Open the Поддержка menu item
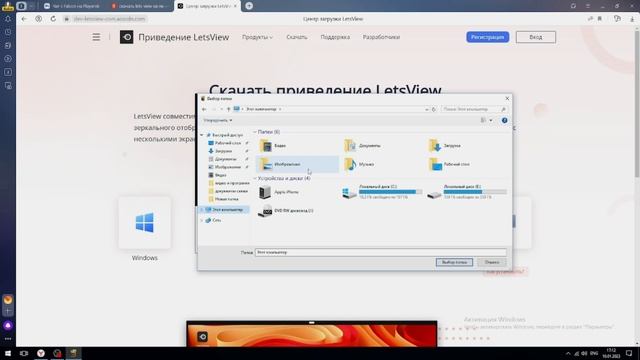 coord(335,37)
